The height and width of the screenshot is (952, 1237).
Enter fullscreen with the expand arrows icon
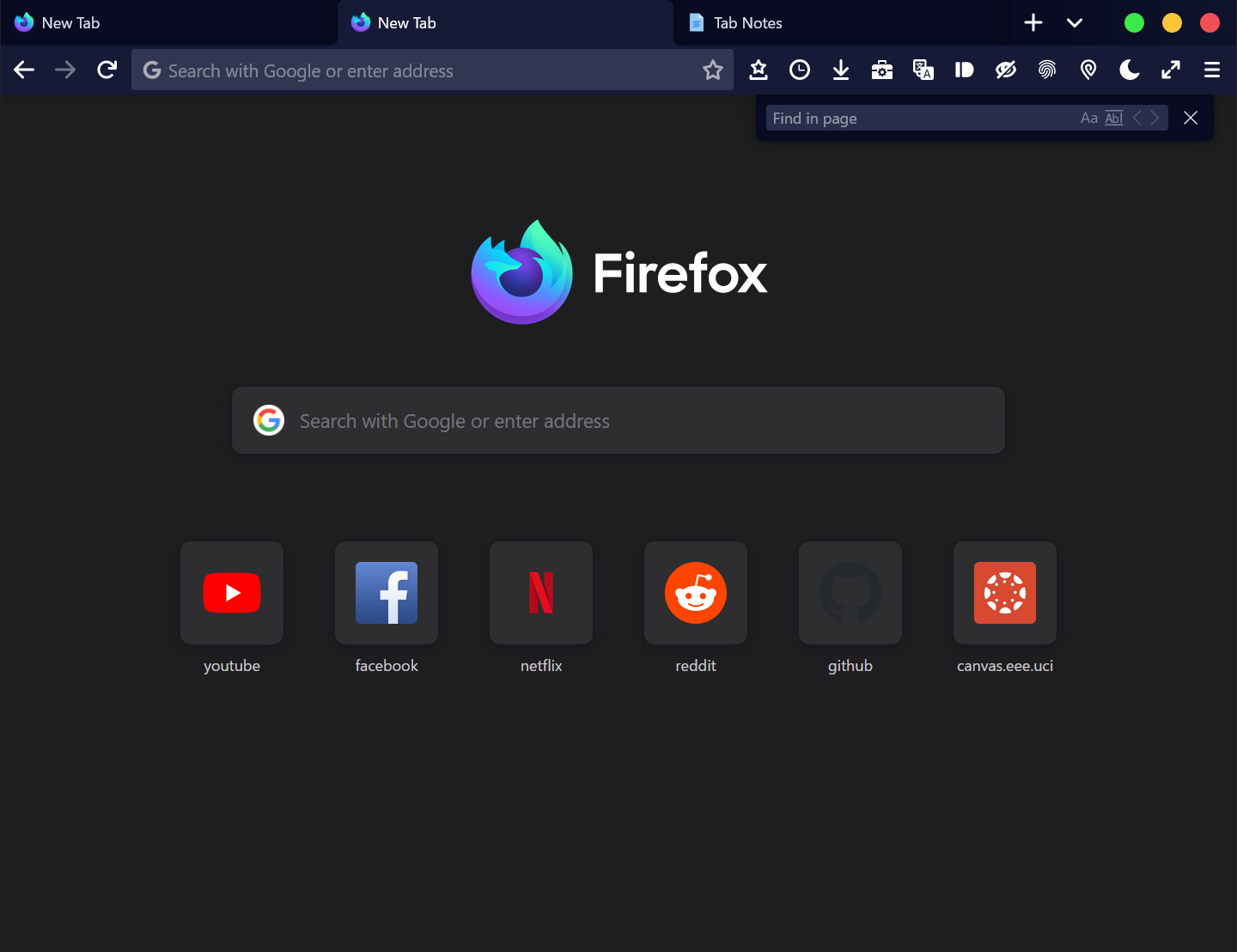click(x=1170, y=70)
